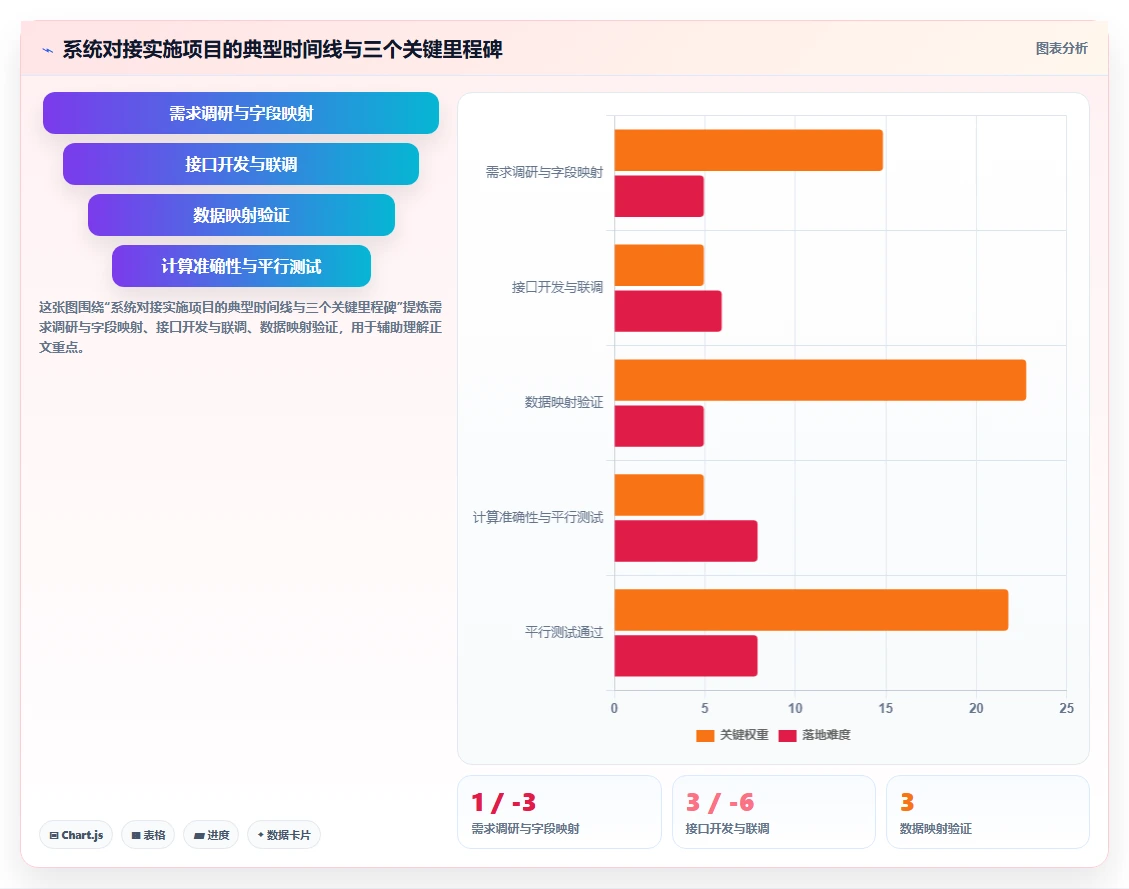The image size is (1129, 889).
Task: Click the x-axis tick label 20
Action: pyautogui.click(x=976, y=708)
